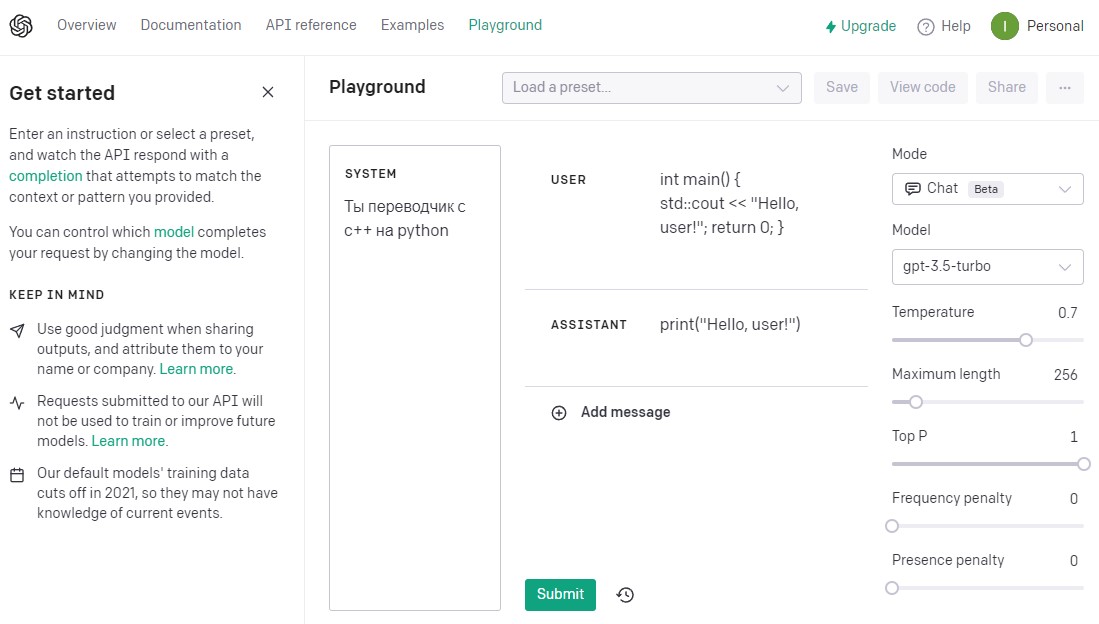Click the Upgrade lightning bolt icon
The height and width of the screenshot is (624, 1099).
click(x=830, y=27)
